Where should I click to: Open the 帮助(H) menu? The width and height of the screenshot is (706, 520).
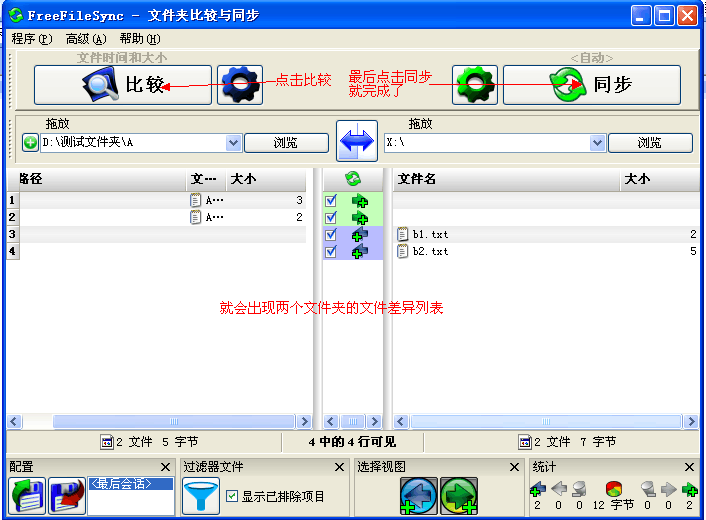(x=140, y=39)
